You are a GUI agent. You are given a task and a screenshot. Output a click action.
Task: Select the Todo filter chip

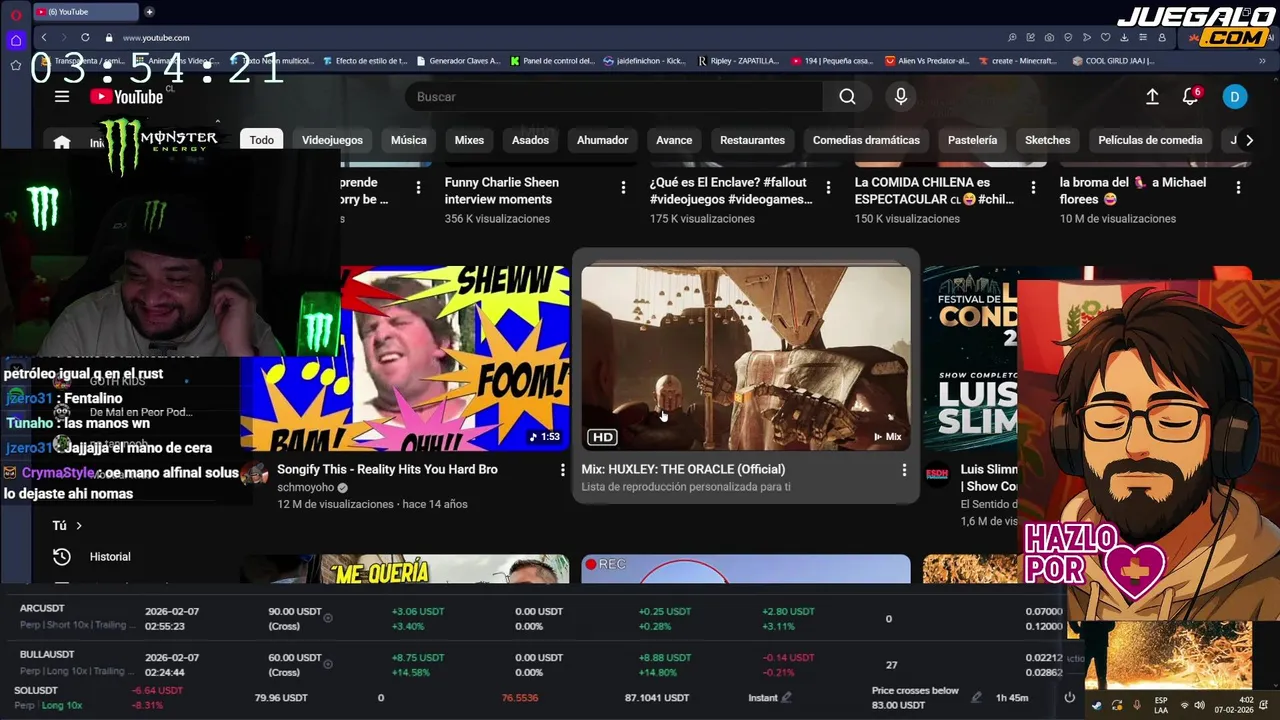(x=261, y=140)
